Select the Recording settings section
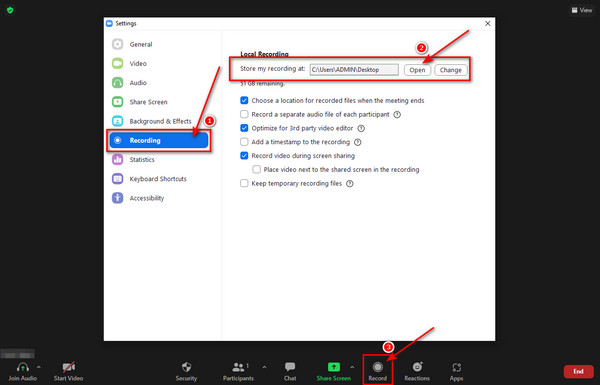The height and width of the screenshot is (385, 600). pyautogui.click(x=158, y=140)
